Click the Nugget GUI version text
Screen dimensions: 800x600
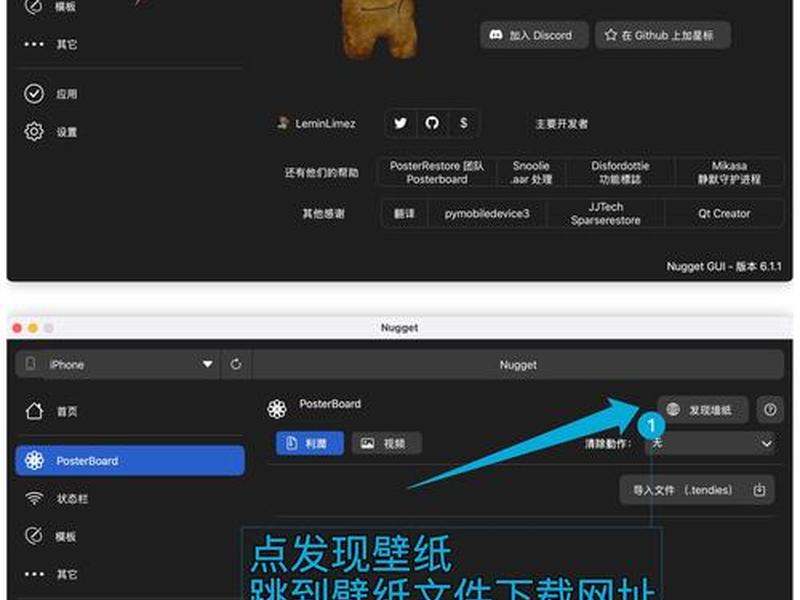point(723,266)
